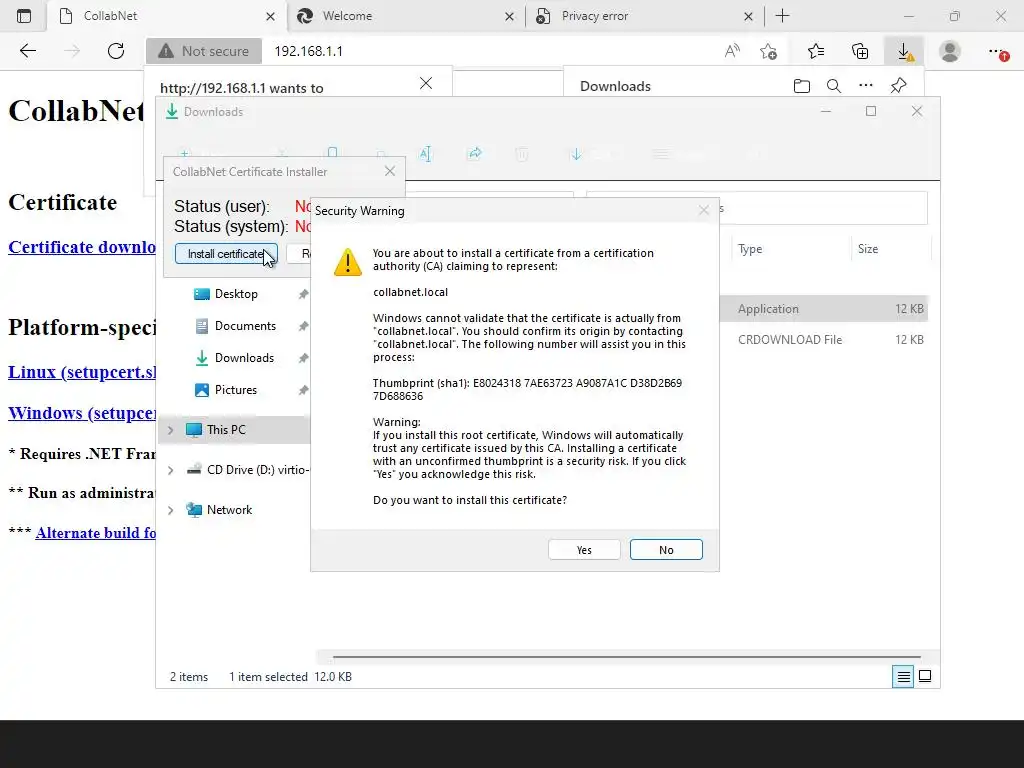
Task: Open the Certificate download link
Action: [82, 247]
